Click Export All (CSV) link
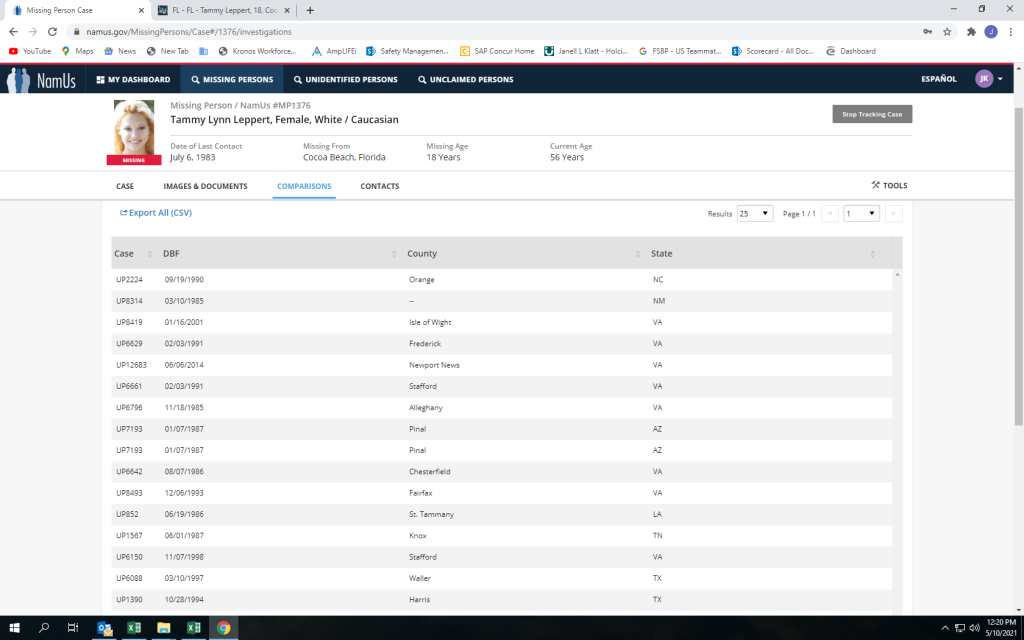The width and height of the screenshot is (1024, 640). 156,213
